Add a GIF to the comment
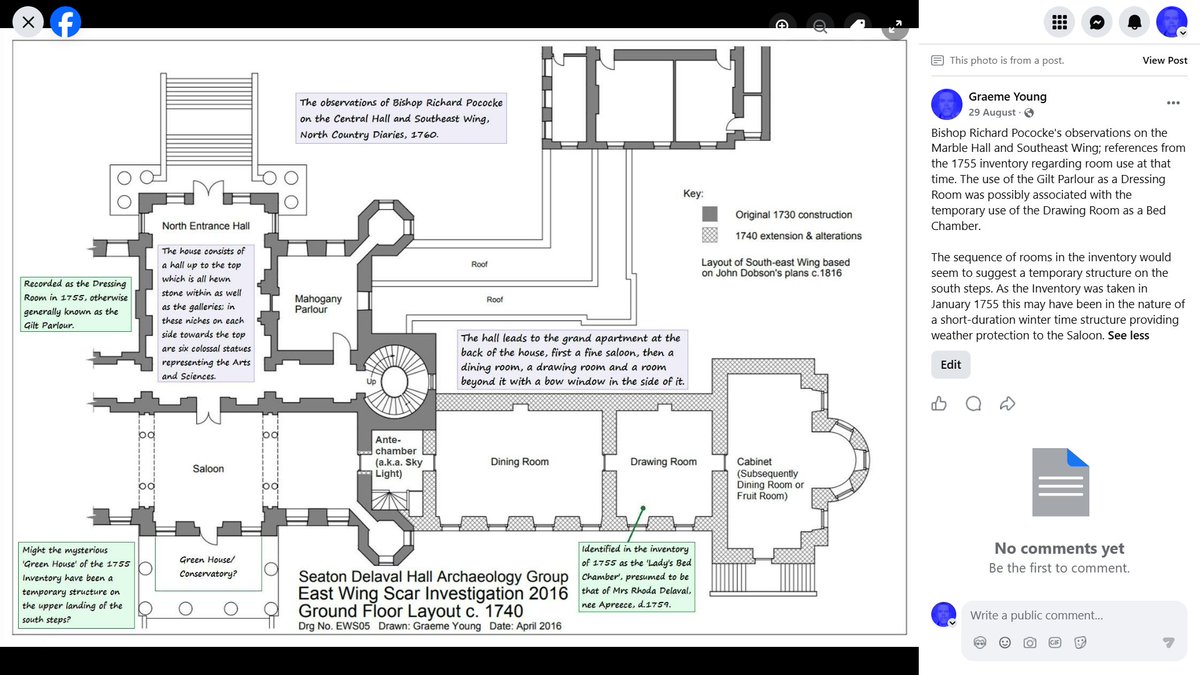The height and width of the screenshot is (675, 1200). (1055, 642)
